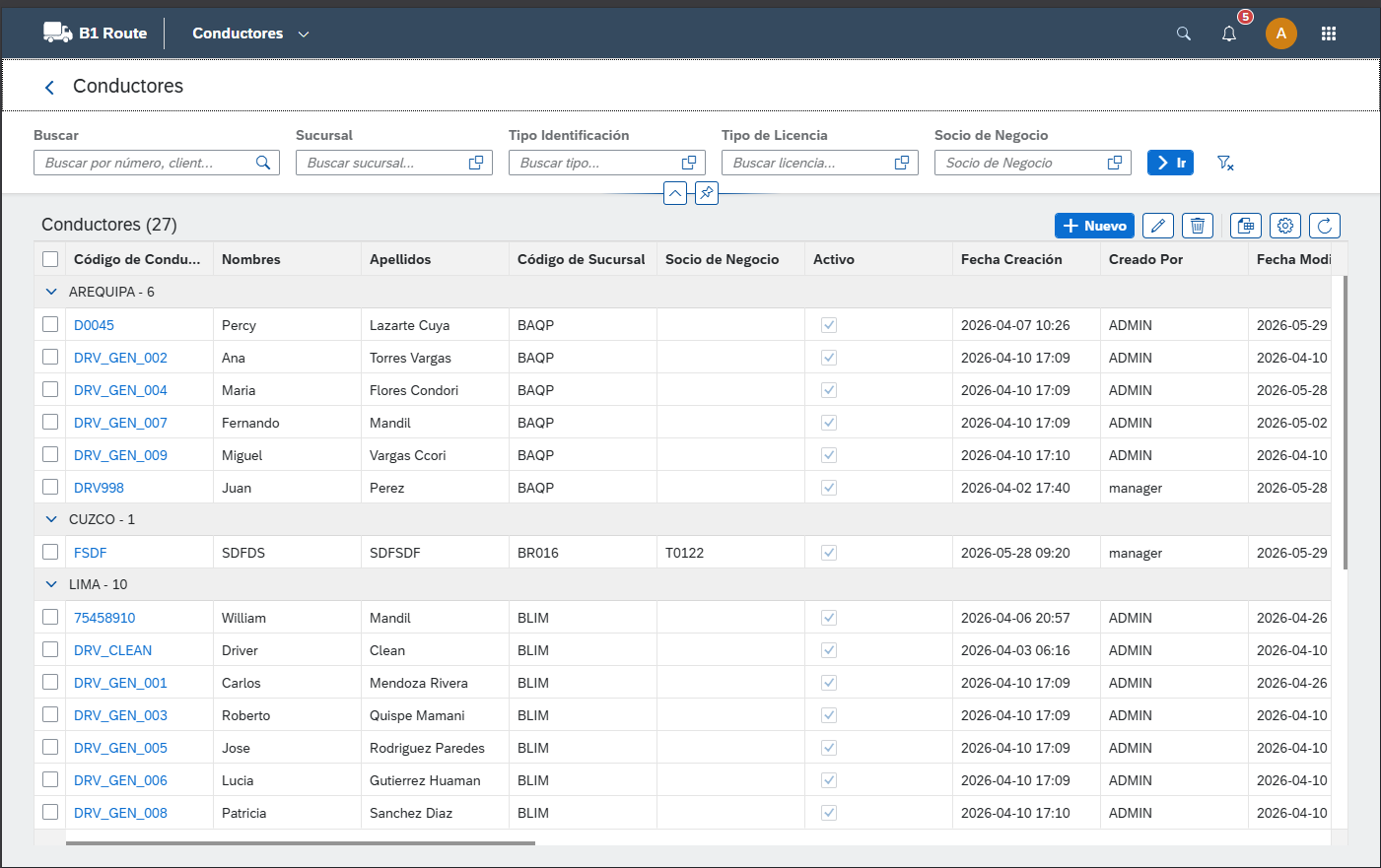Screen dimensions: 1381x868
Task: Click the Código de Condu... column header
Action: tap(139, 259)
